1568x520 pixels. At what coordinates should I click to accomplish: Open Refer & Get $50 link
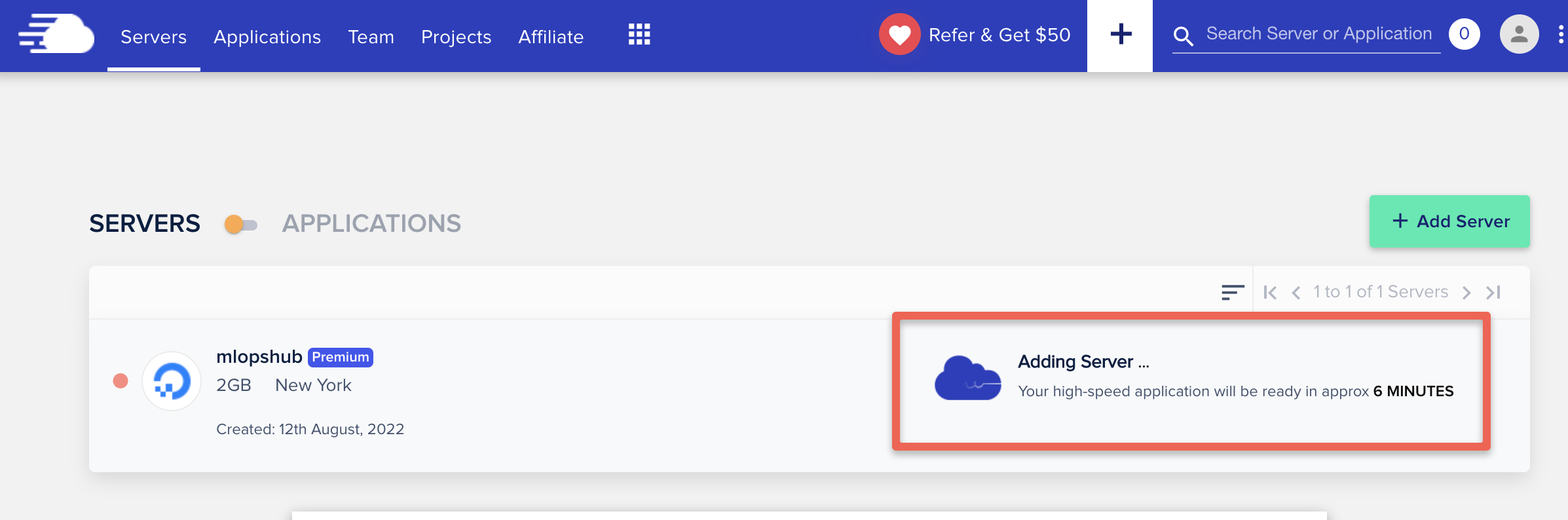pyautogui.click(x=999, y=35)
